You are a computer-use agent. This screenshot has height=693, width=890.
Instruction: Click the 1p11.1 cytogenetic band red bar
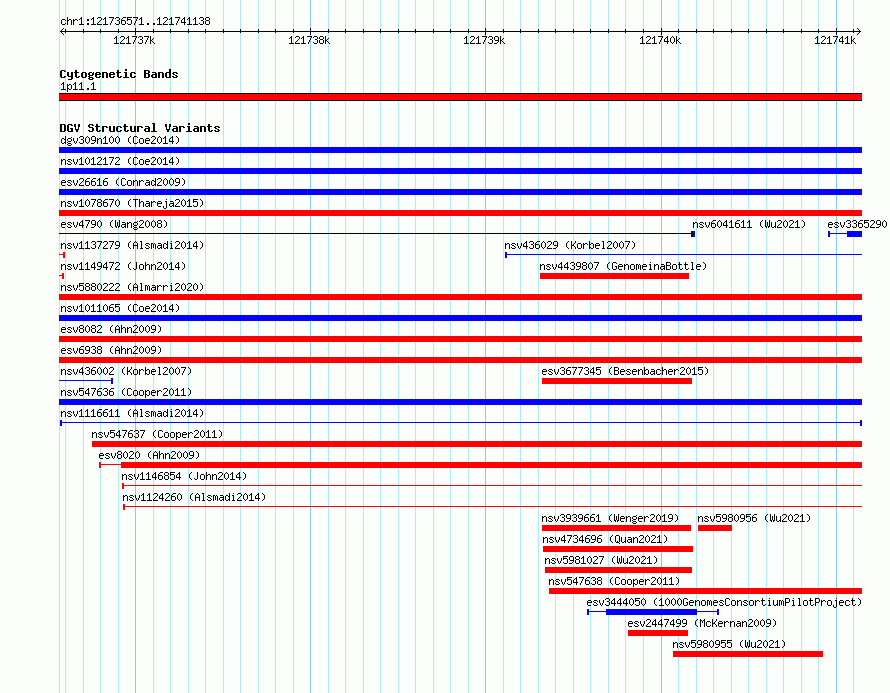(460, 97)
